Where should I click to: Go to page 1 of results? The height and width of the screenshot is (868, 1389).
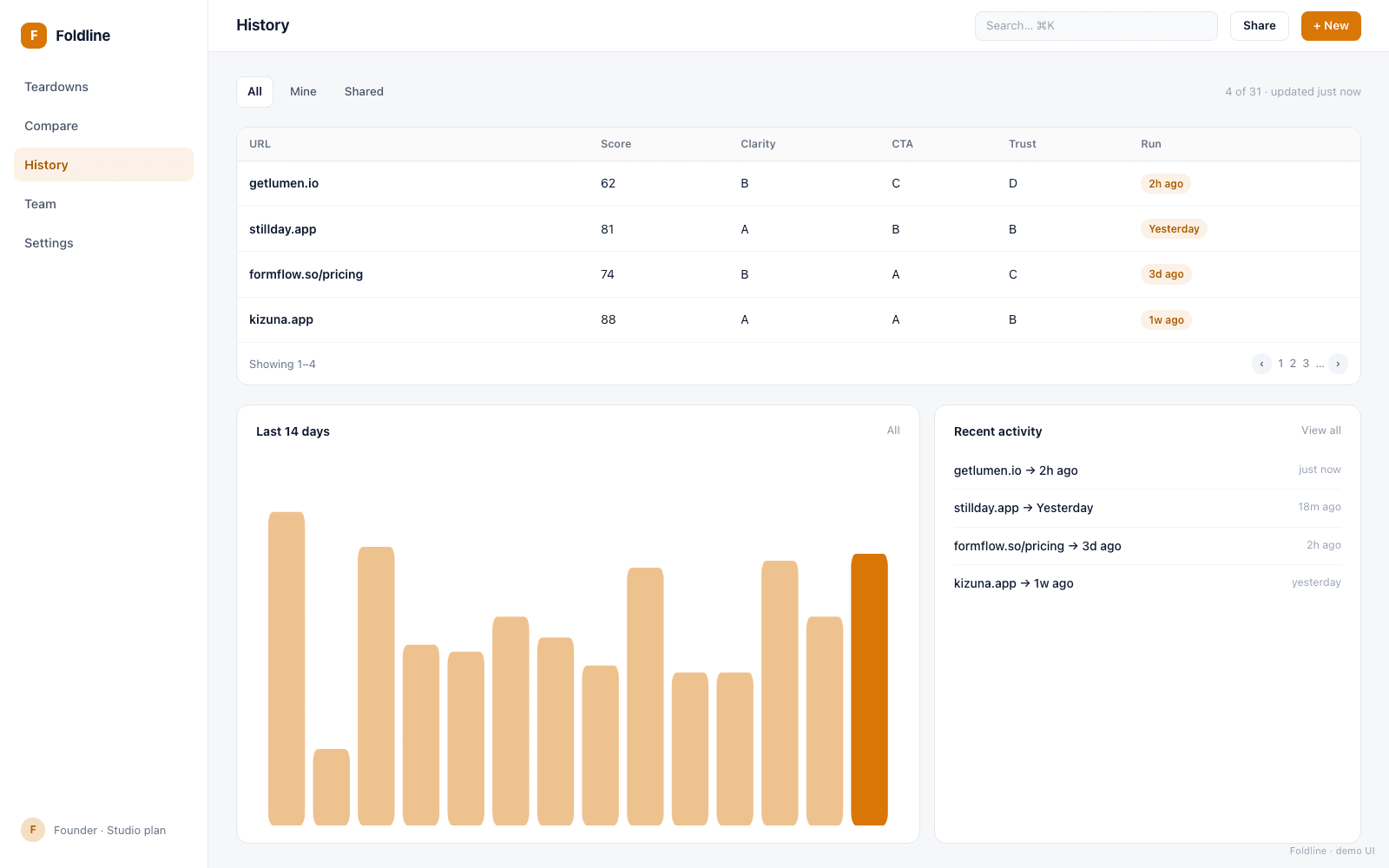coord(1280,364)
